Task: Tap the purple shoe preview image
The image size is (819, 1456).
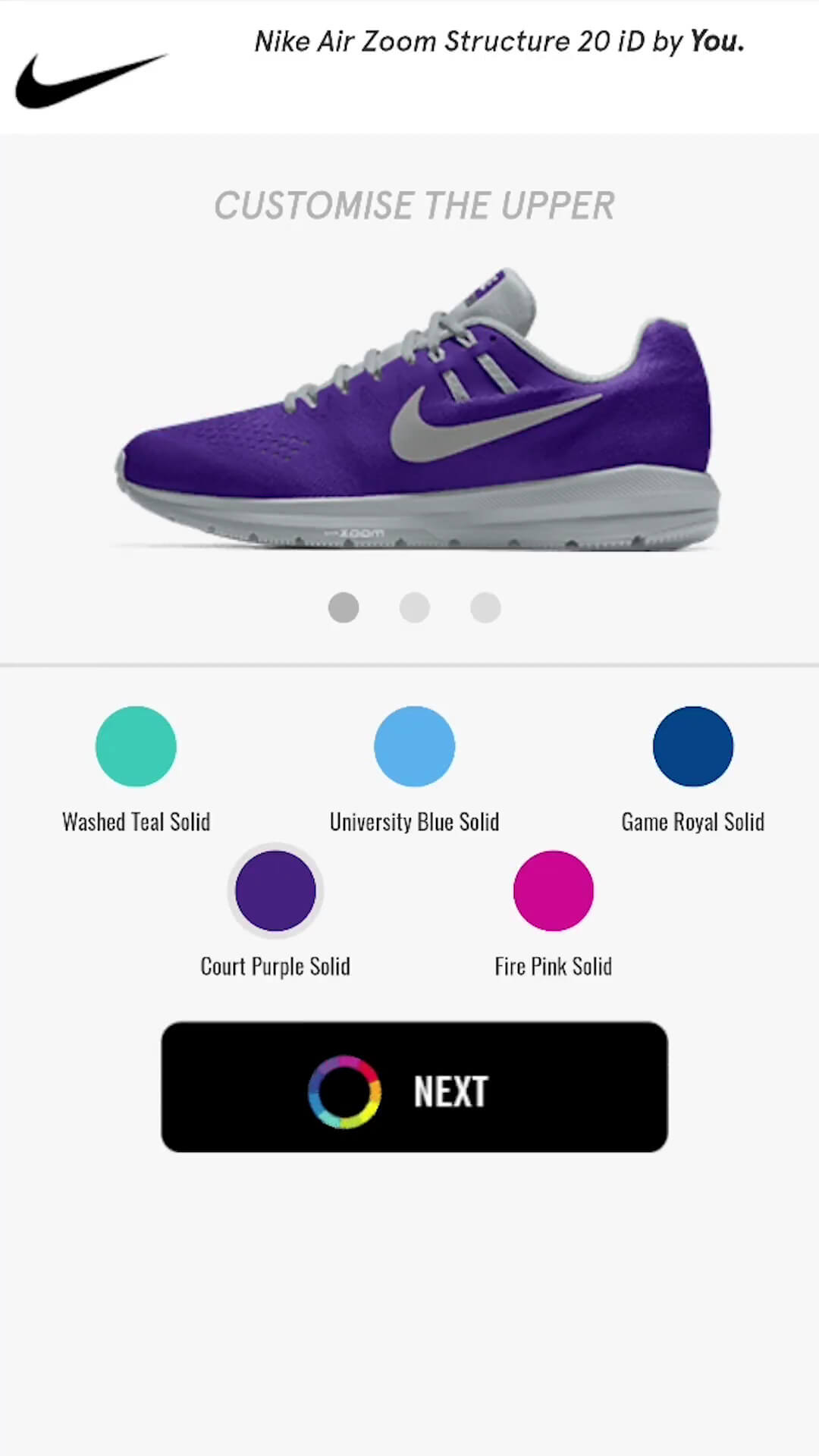Action: coord(417,408)
